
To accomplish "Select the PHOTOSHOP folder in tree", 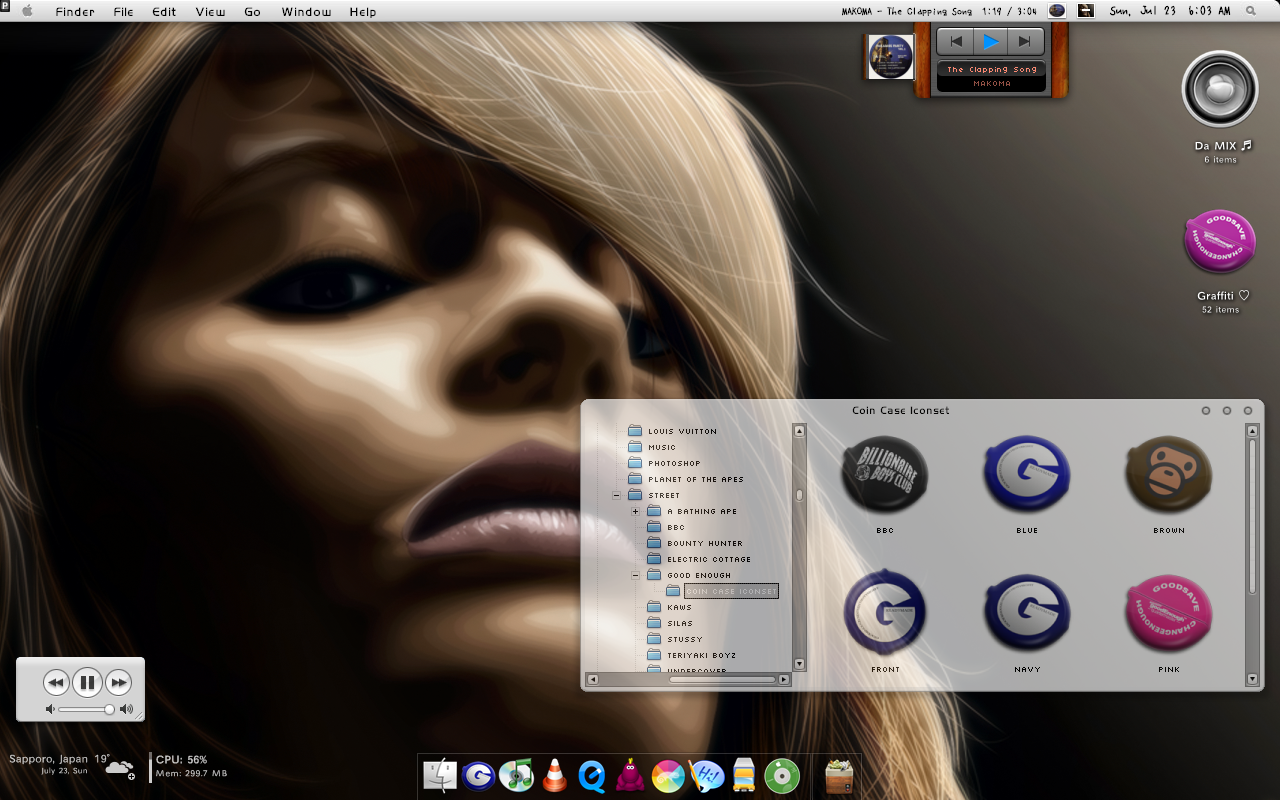I will coord(664,463).
